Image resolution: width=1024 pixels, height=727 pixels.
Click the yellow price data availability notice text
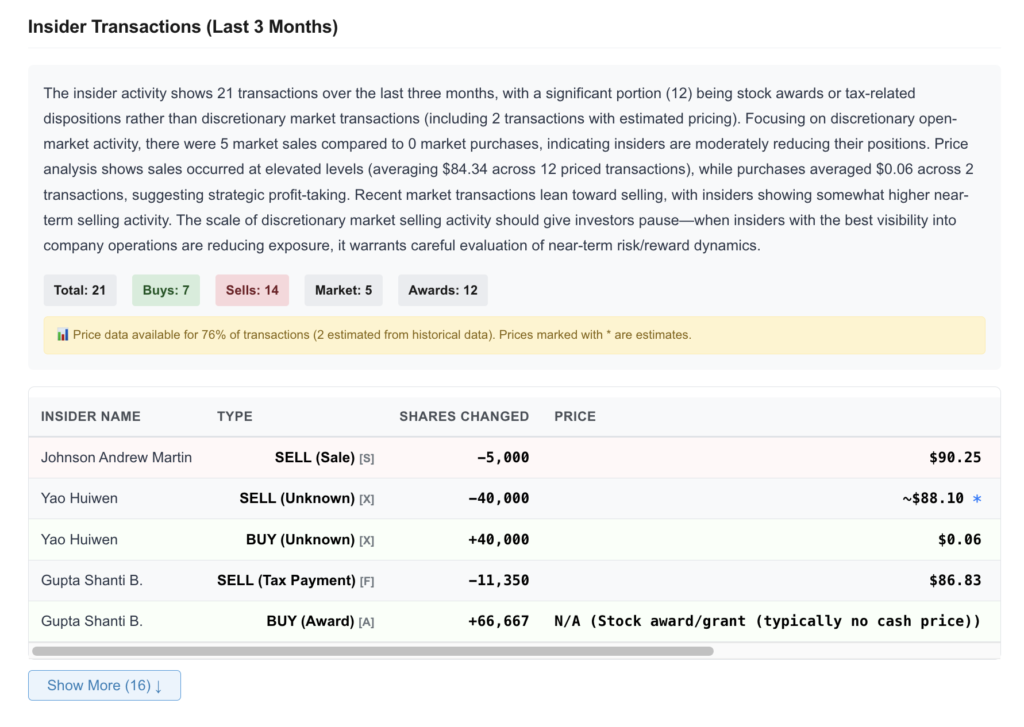tap(382, 334)
